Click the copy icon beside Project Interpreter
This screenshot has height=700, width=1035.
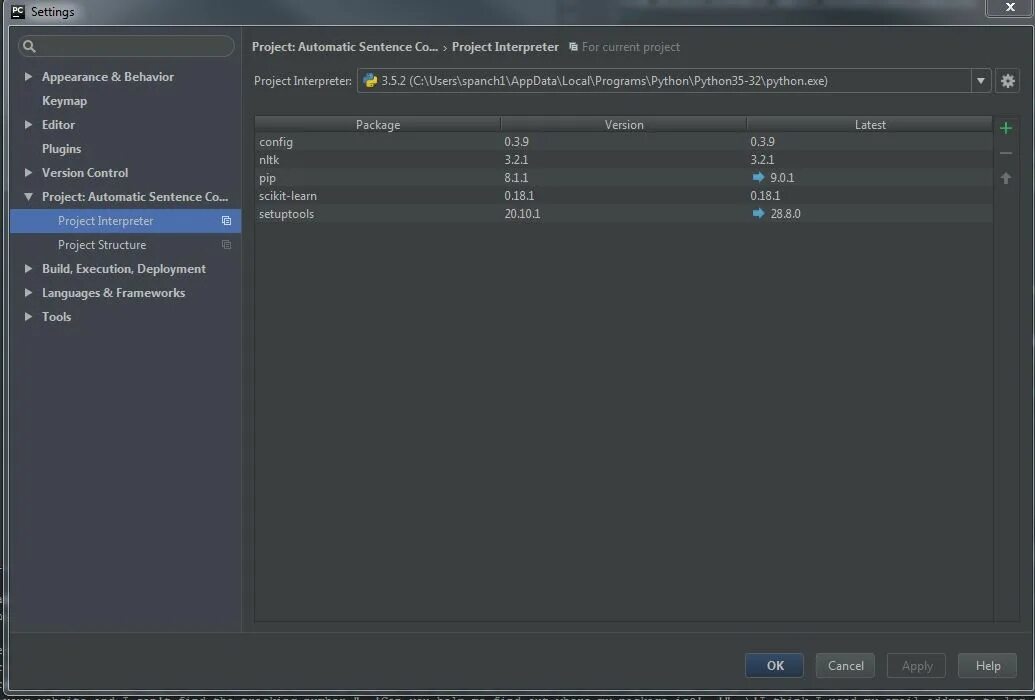point(226,221)
